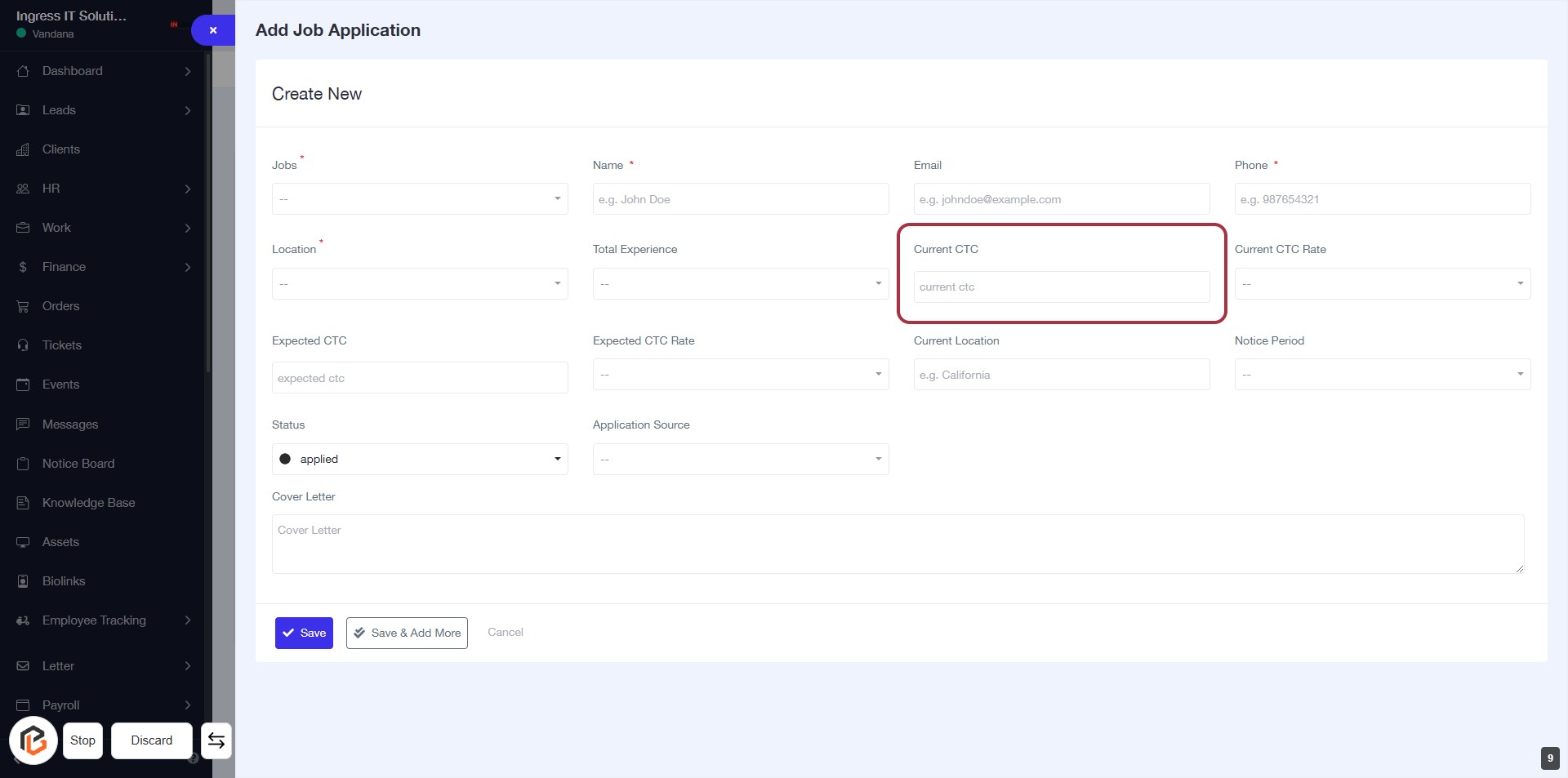Image resolution: width=1568 pixels, height=778 pixels.
Task: Click the blue Save button
Action: coord(304,633)
